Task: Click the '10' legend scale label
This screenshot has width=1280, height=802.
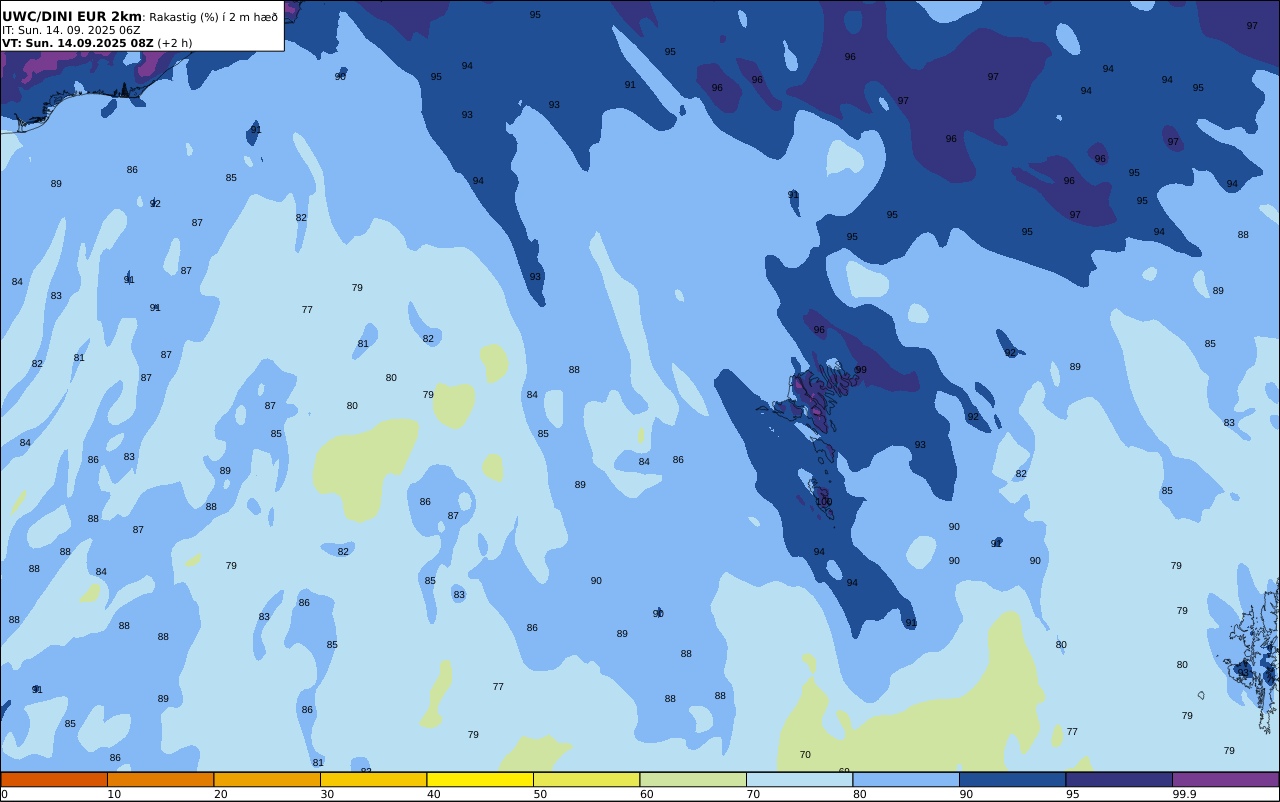Action: pos(114,794)
